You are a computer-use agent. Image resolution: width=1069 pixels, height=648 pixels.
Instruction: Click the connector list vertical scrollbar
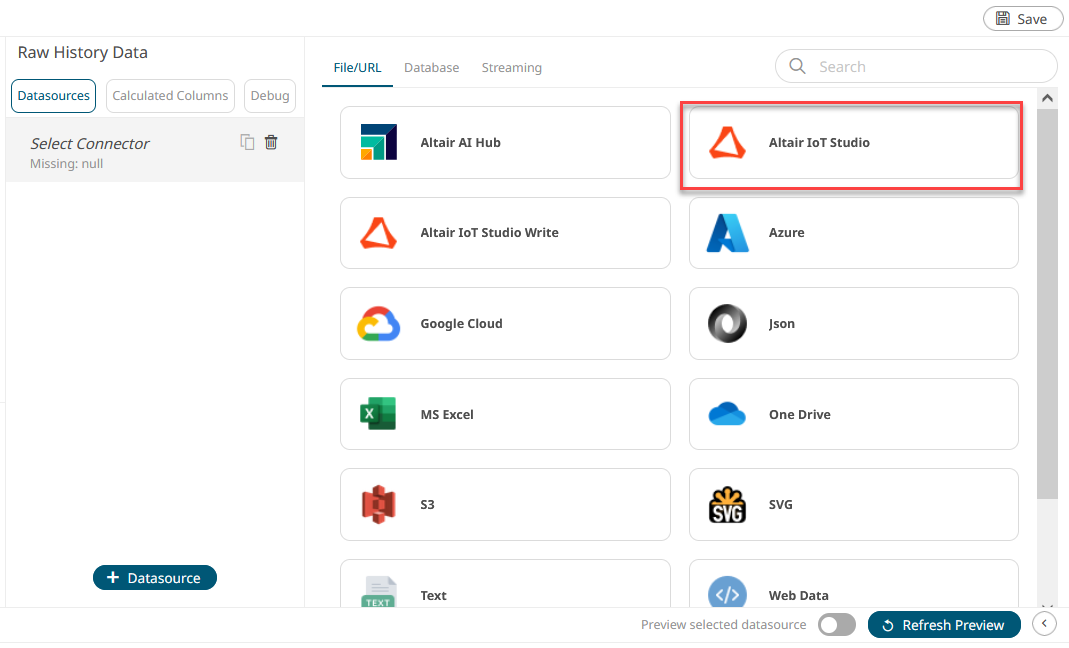click(x=1047, y=300)
